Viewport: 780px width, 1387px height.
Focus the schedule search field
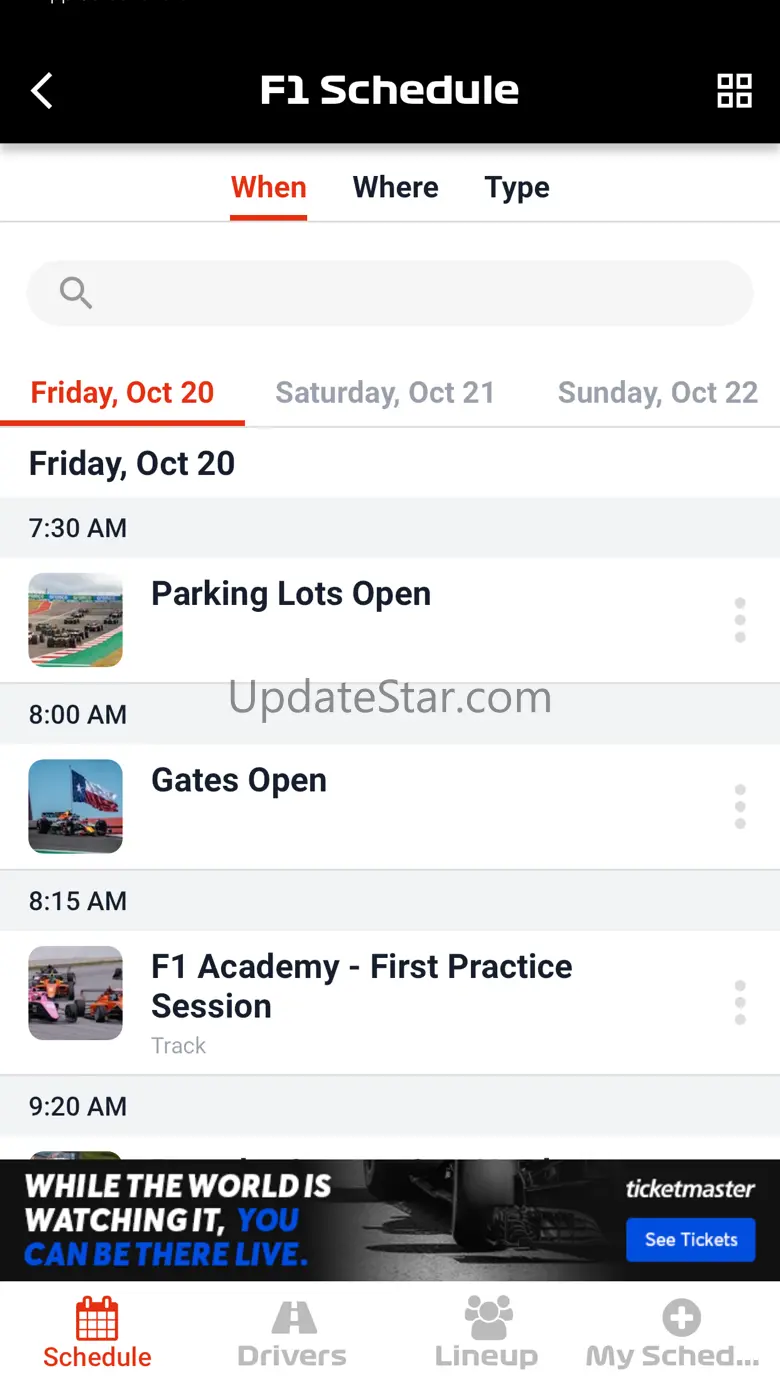click(x=390, y=293)
